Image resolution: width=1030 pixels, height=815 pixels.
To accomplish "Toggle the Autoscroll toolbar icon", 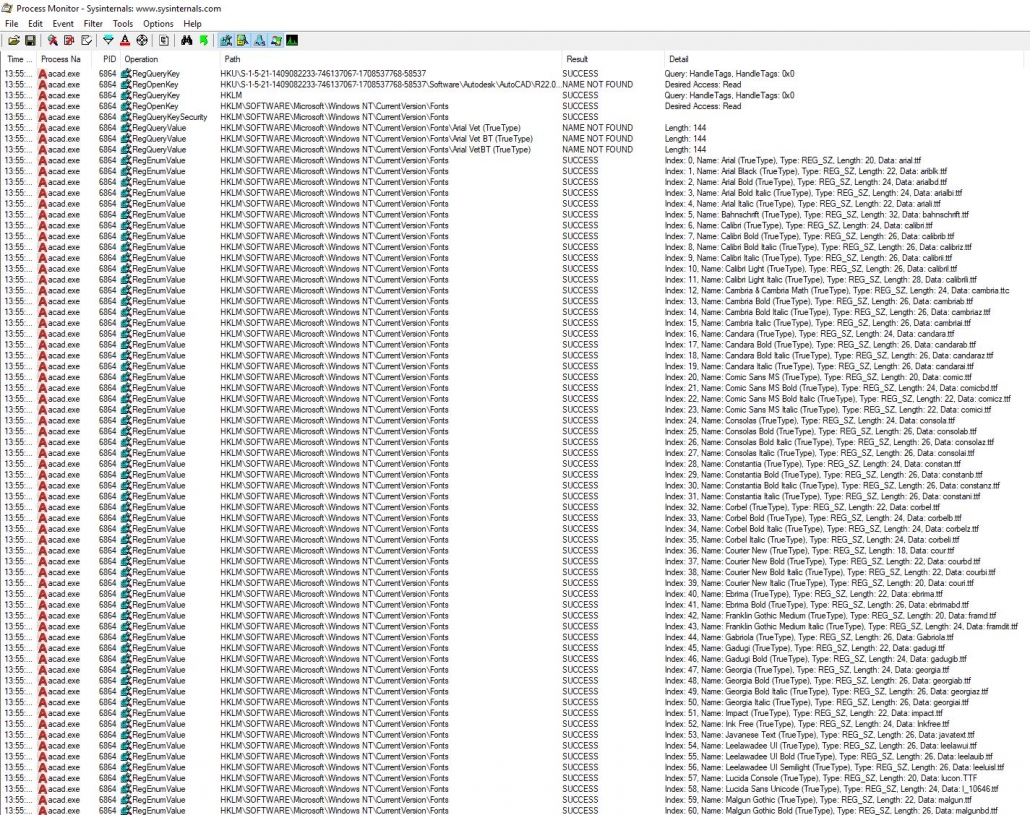I will tap(69, 41).
